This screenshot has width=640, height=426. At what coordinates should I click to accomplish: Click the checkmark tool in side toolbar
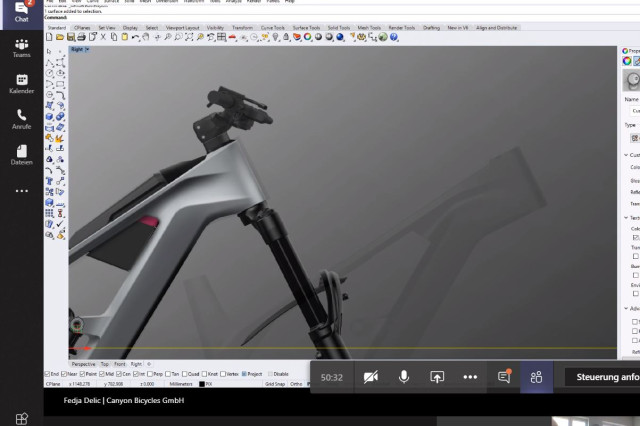pyautogui.click(x=60, y=224)
